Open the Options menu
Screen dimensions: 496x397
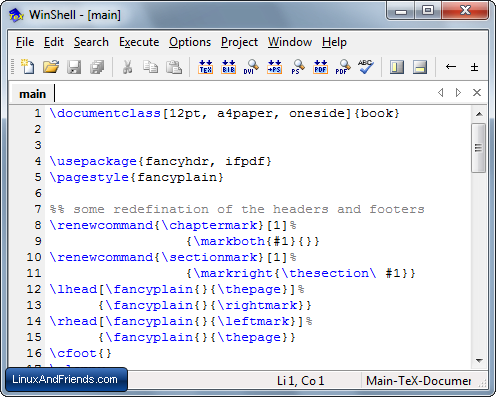[x=190, y=42]
